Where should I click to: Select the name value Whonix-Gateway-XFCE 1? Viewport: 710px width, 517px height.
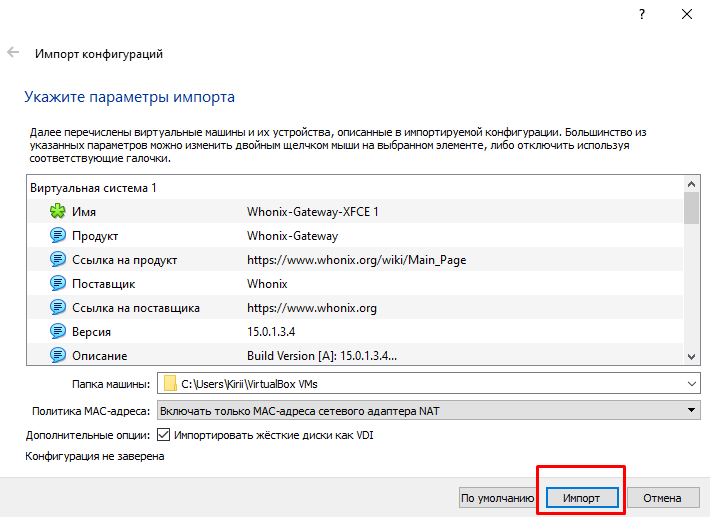[312, 212]
